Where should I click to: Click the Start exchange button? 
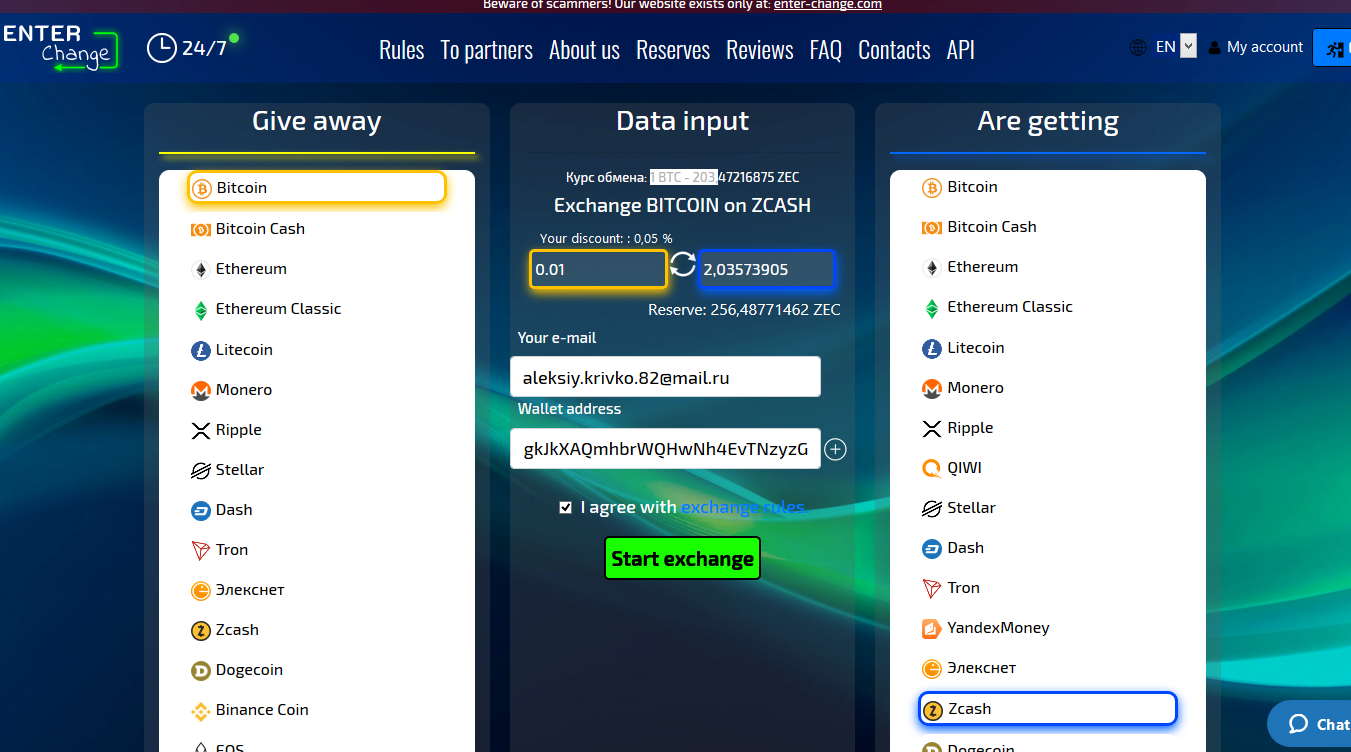click(x=682, y=558)
